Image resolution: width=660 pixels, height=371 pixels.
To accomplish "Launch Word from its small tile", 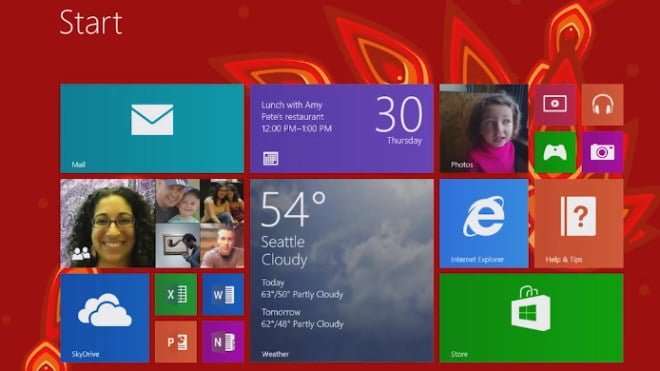I will (x=223, y=295).
